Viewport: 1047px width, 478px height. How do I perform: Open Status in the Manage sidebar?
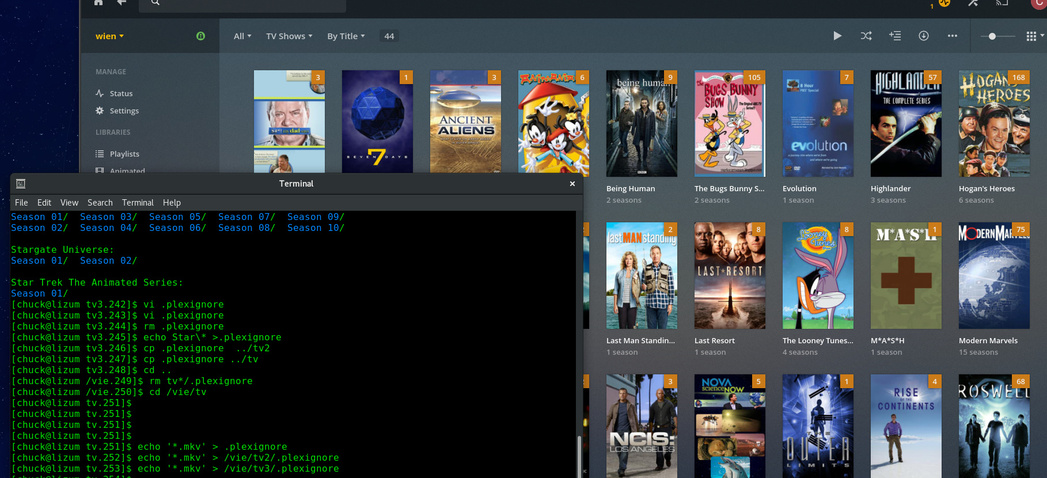[121, 93]
